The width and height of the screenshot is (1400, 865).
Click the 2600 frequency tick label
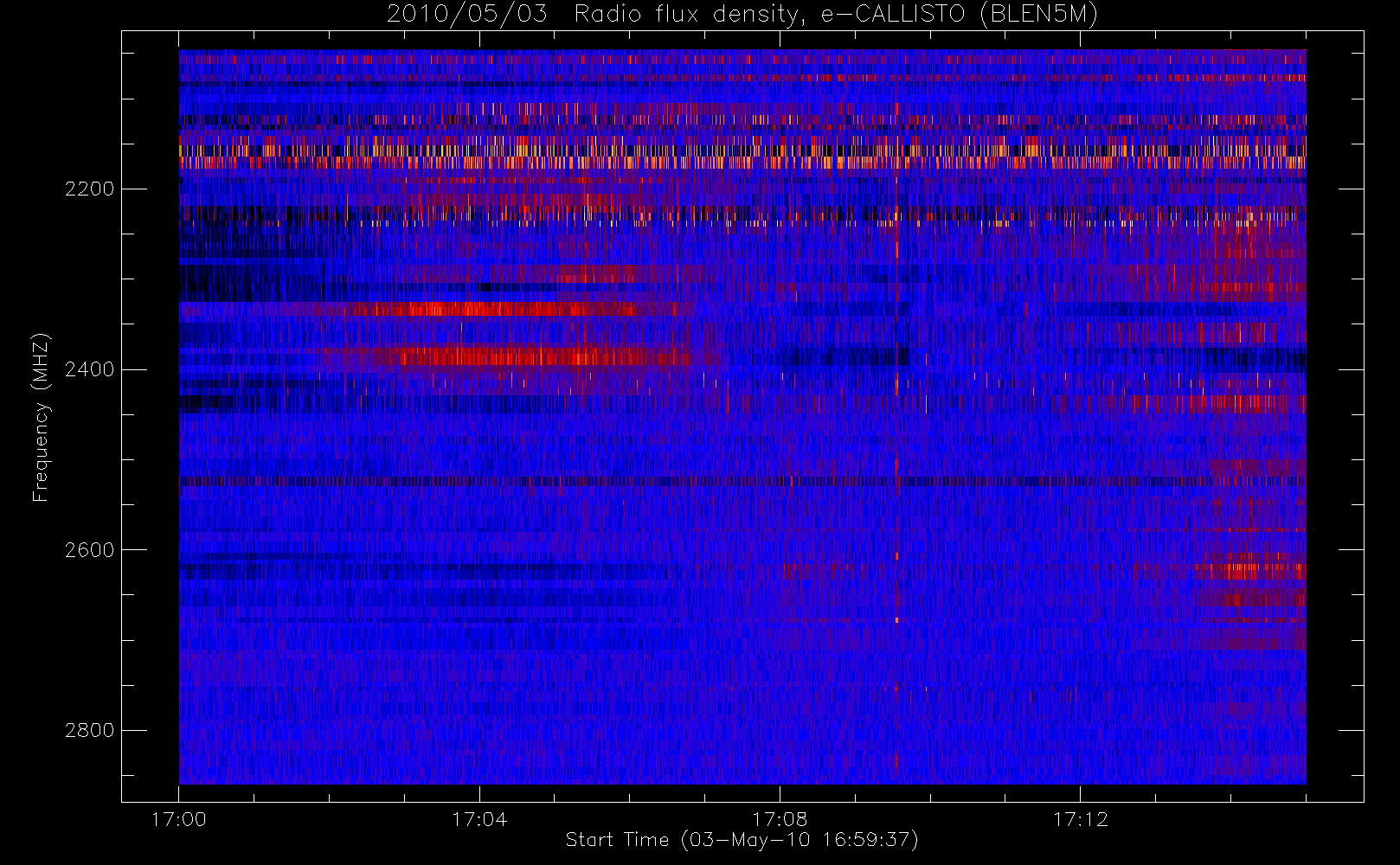pos(89,550)
